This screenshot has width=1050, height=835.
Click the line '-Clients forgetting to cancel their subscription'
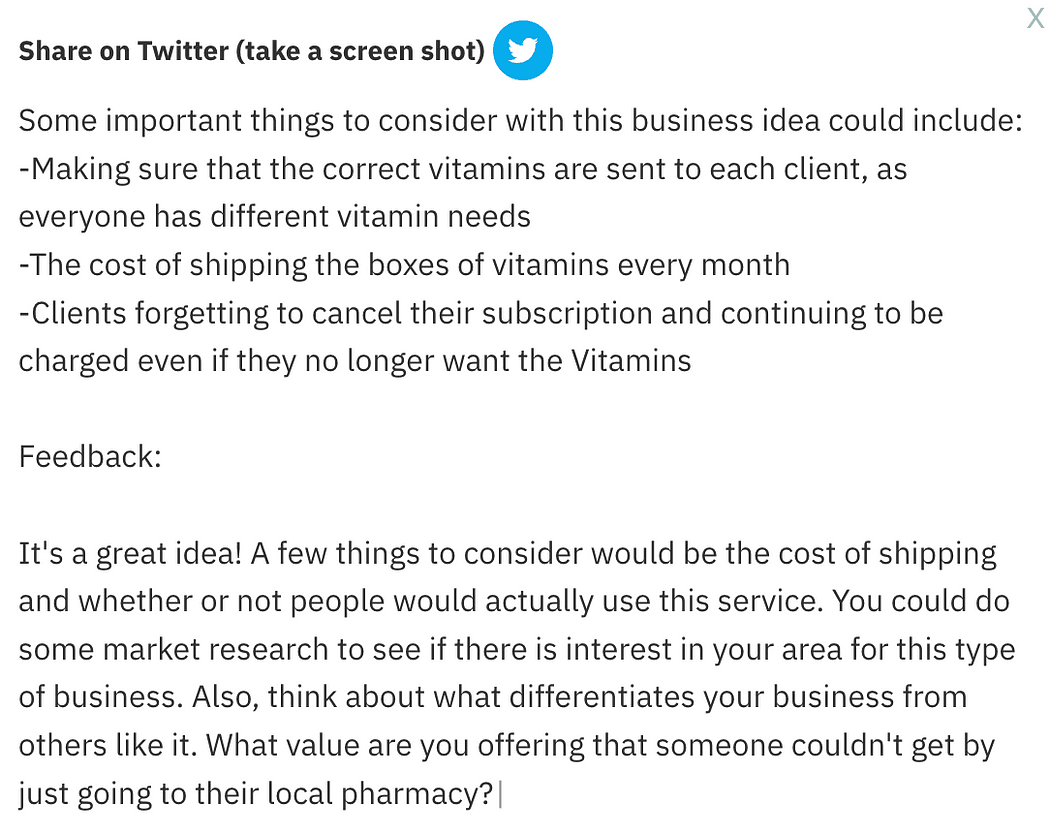point(481,313)
